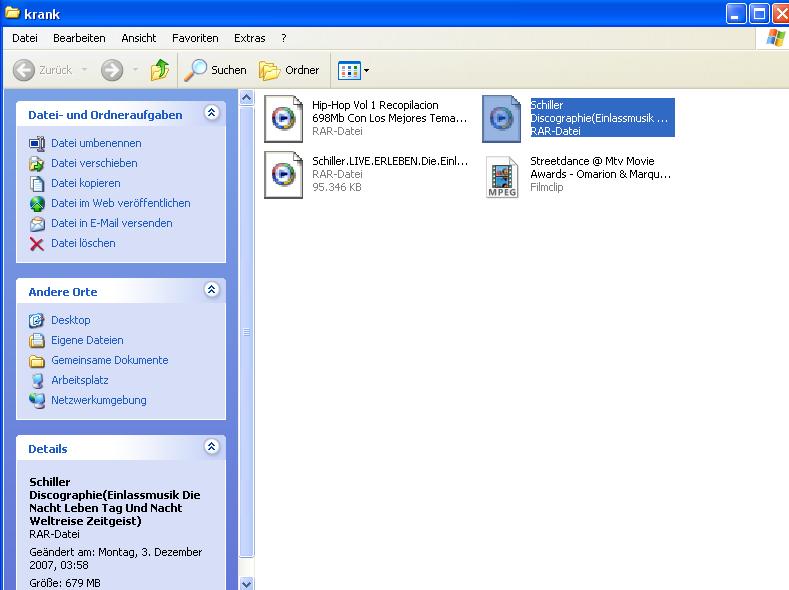Open the ? help menu
Image resolution: width=789 pixels, height=590 pixels.
click(284, 38)
